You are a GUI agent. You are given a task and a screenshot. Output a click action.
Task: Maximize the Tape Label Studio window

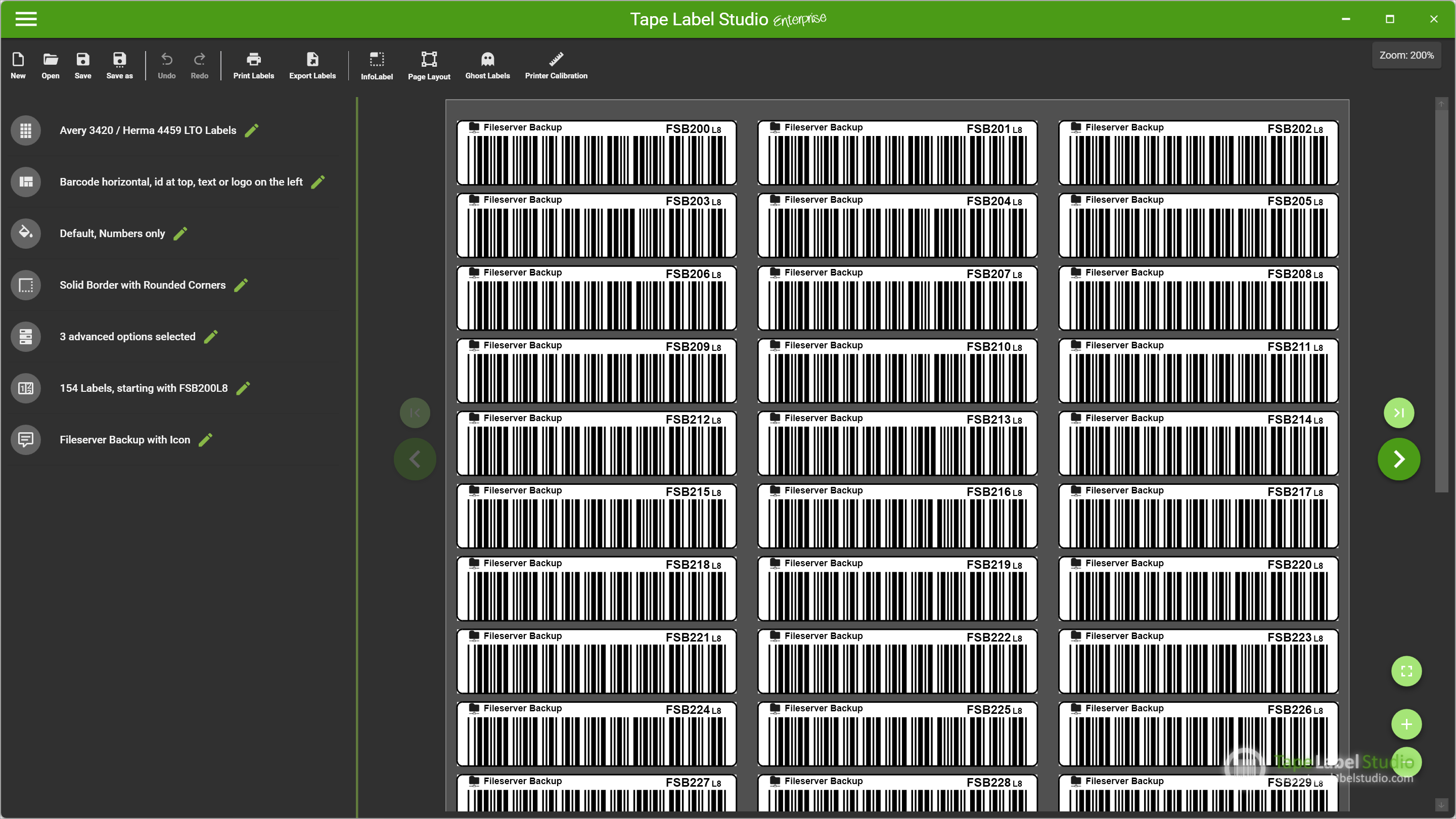[1390, 19]
